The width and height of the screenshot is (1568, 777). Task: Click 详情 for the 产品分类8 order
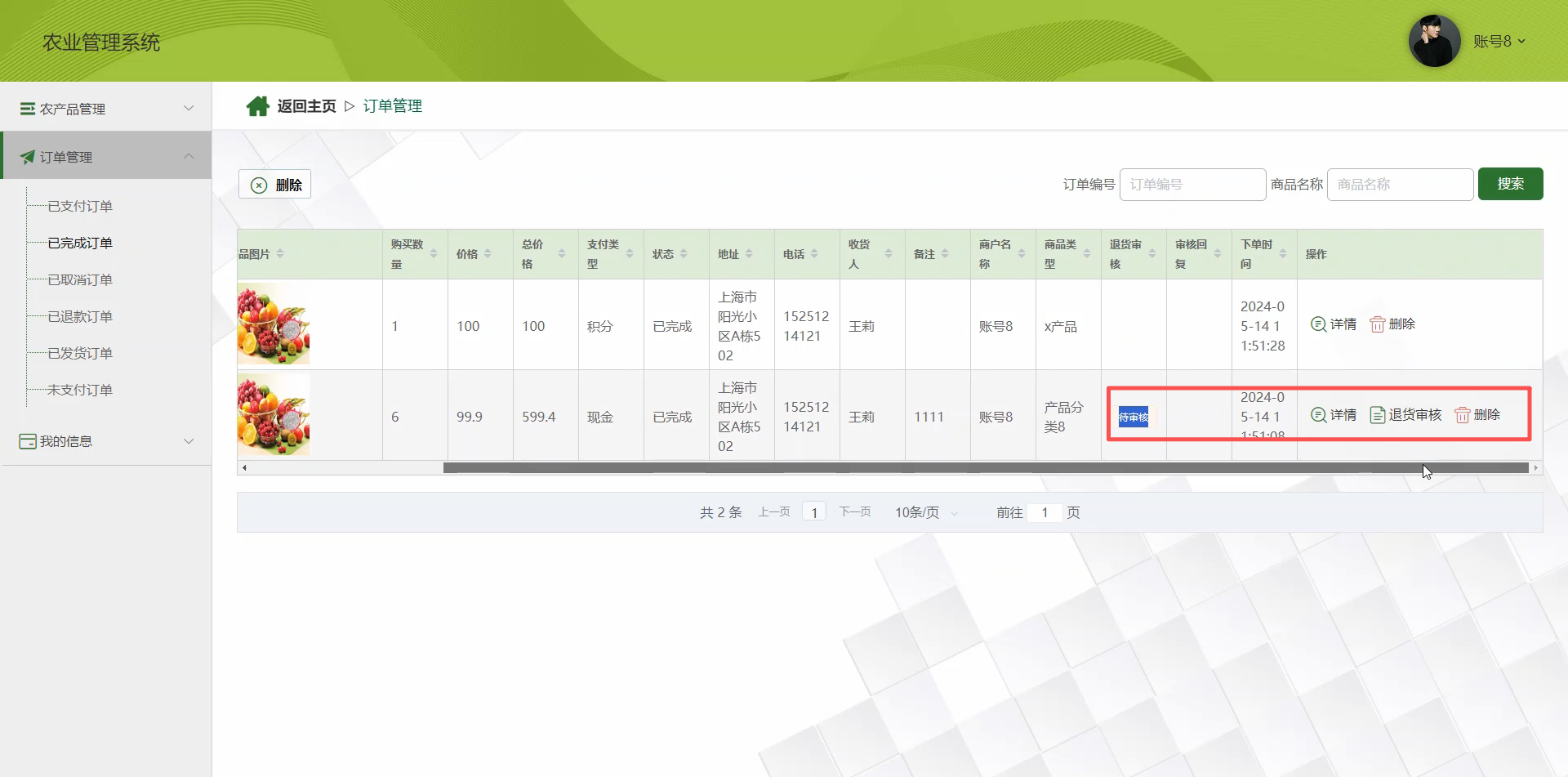click(1334, 415)
